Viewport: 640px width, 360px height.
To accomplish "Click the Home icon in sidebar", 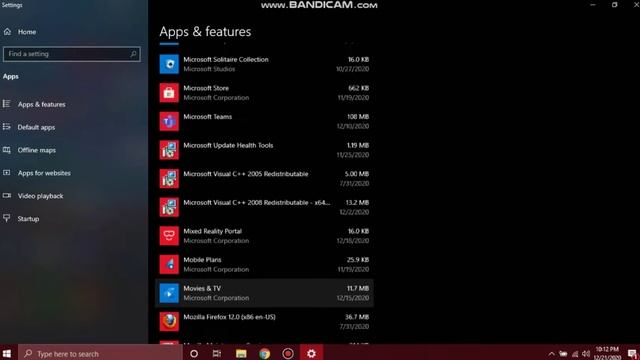I will 7,31.
